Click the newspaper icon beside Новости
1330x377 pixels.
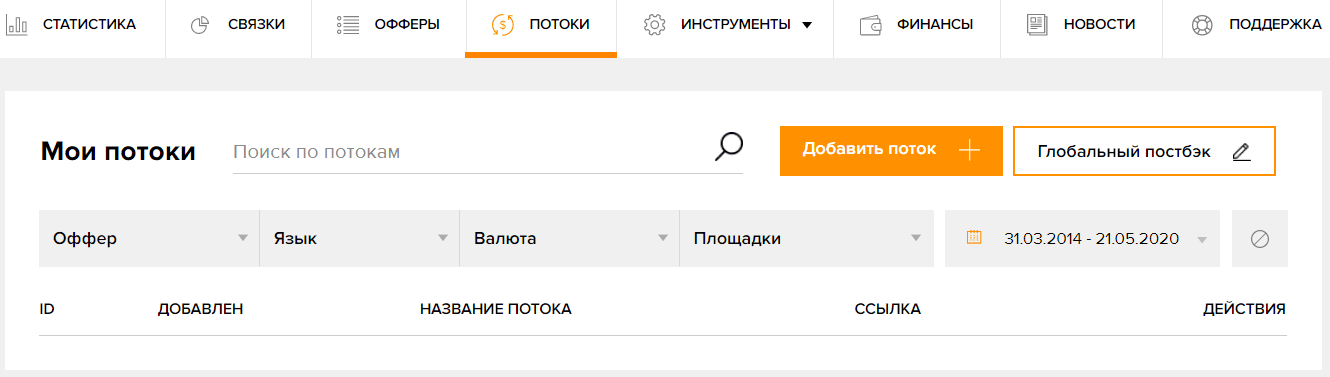pyautogui.click(x=1037, y=25)
